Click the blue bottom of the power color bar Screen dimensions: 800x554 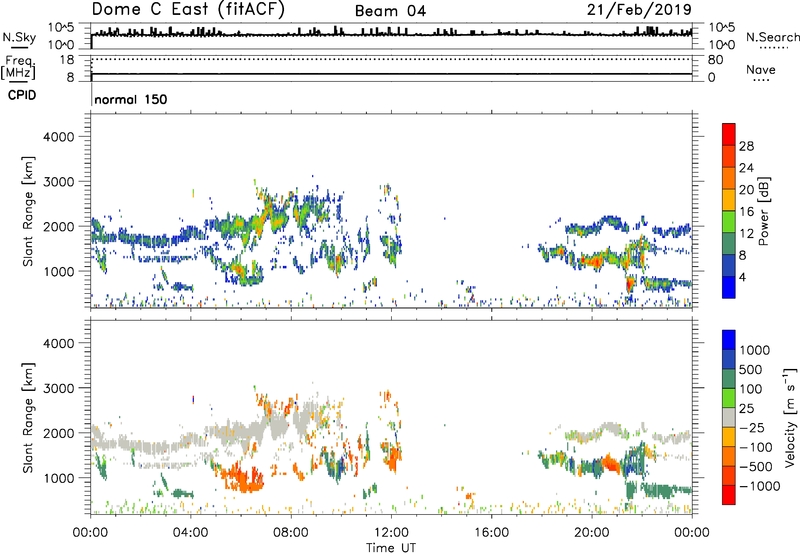pos(729,287)
